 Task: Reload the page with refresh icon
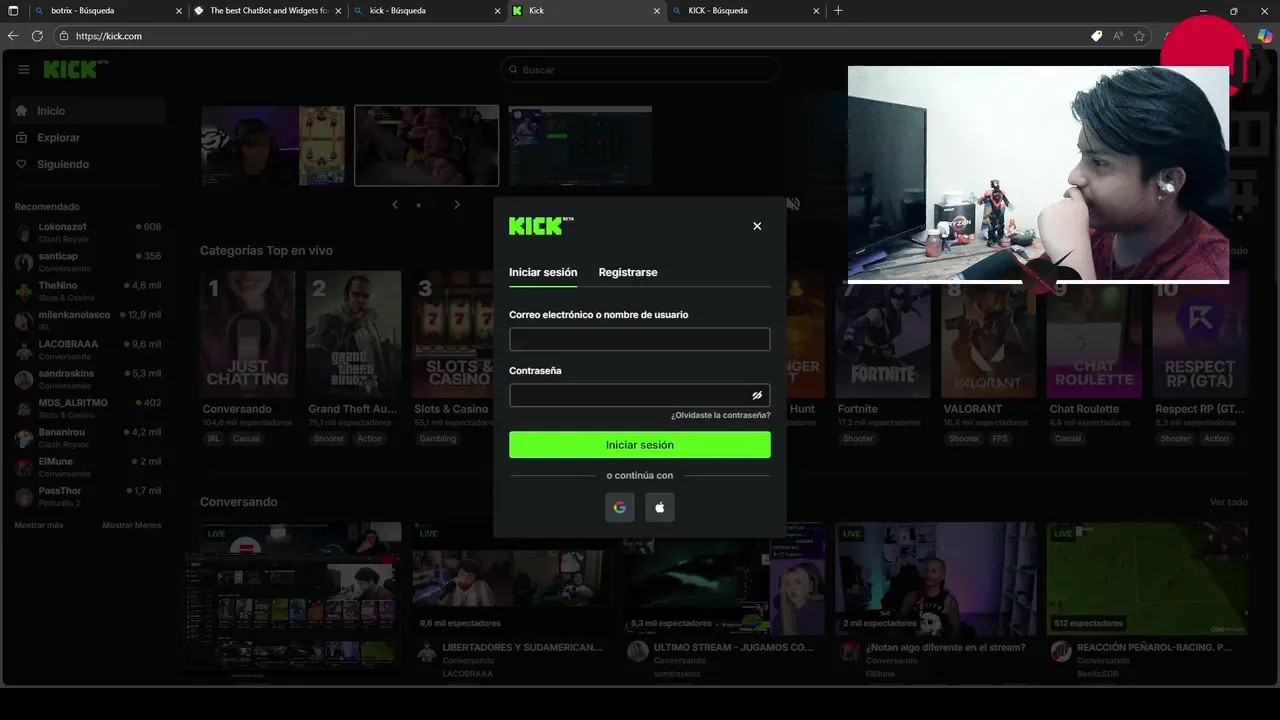(x=37, y=36)
